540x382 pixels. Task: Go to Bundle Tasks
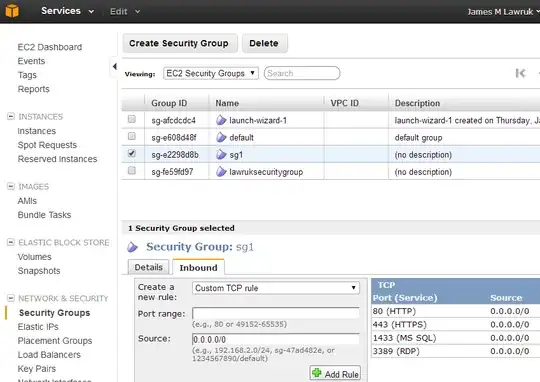[44, 215]
